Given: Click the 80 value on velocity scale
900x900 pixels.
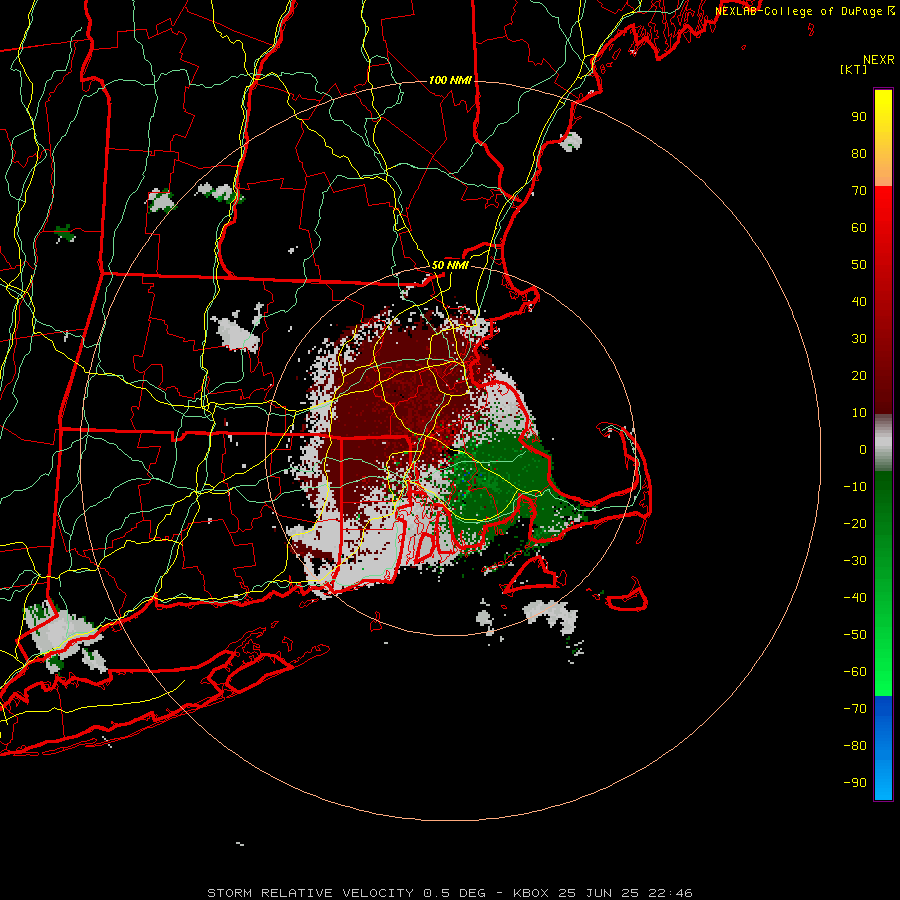Looking at the screenshot, I should coord(859,154).
